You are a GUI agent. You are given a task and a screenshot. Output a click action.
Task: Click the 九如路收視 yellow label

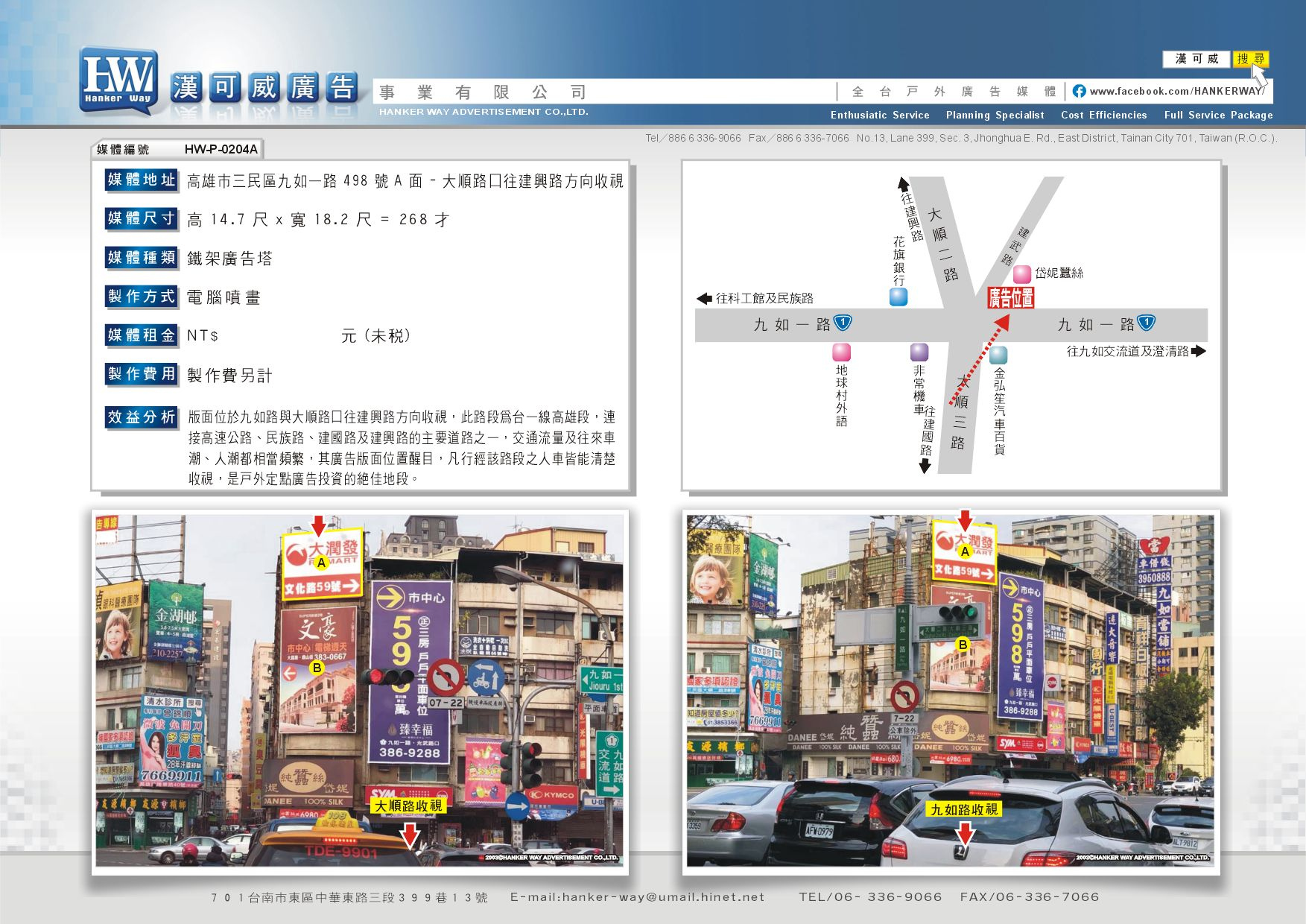click(x=963, y=809)
